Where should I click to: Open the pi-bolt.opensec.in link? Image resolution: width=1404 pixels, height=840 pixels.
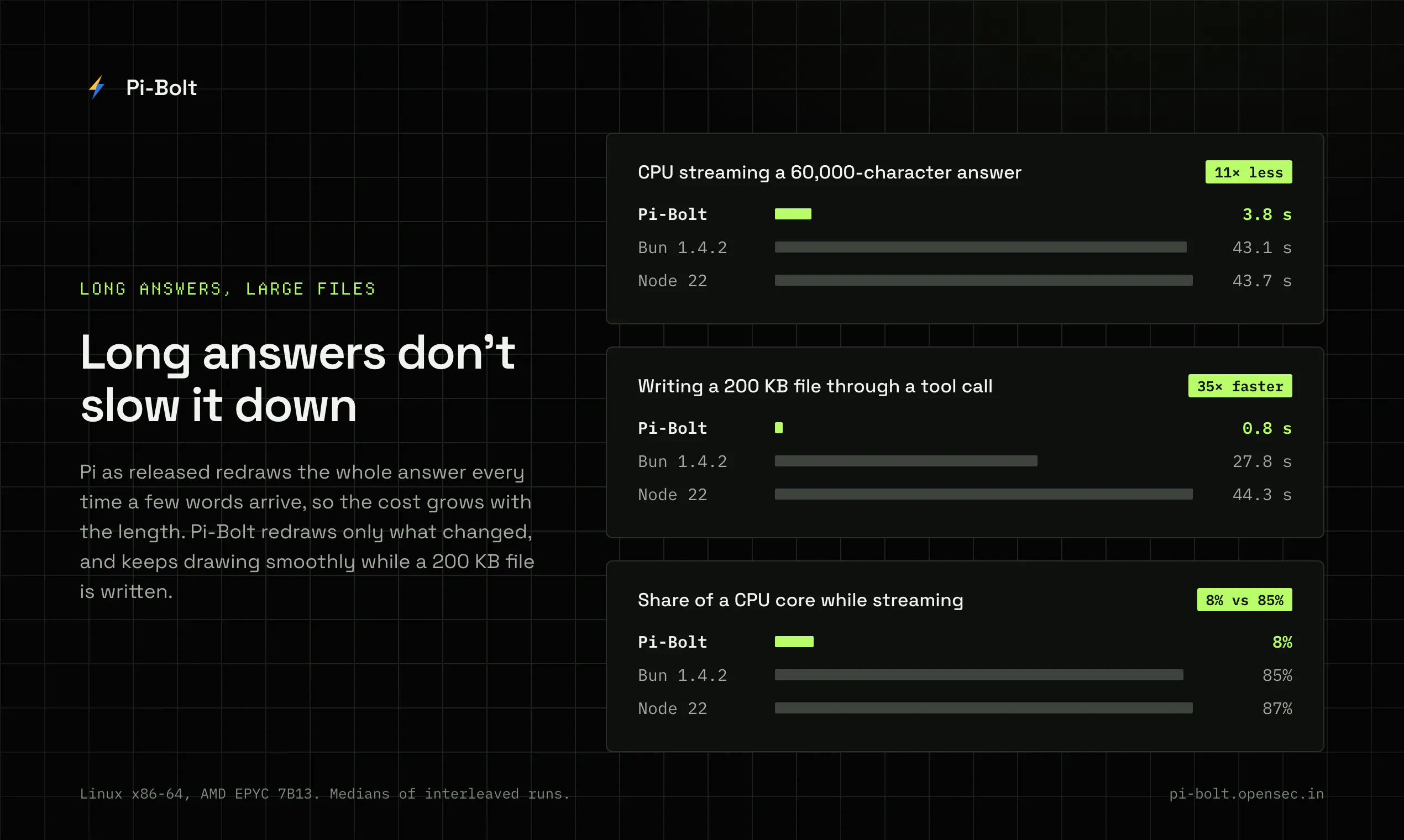pos(1246,794)
